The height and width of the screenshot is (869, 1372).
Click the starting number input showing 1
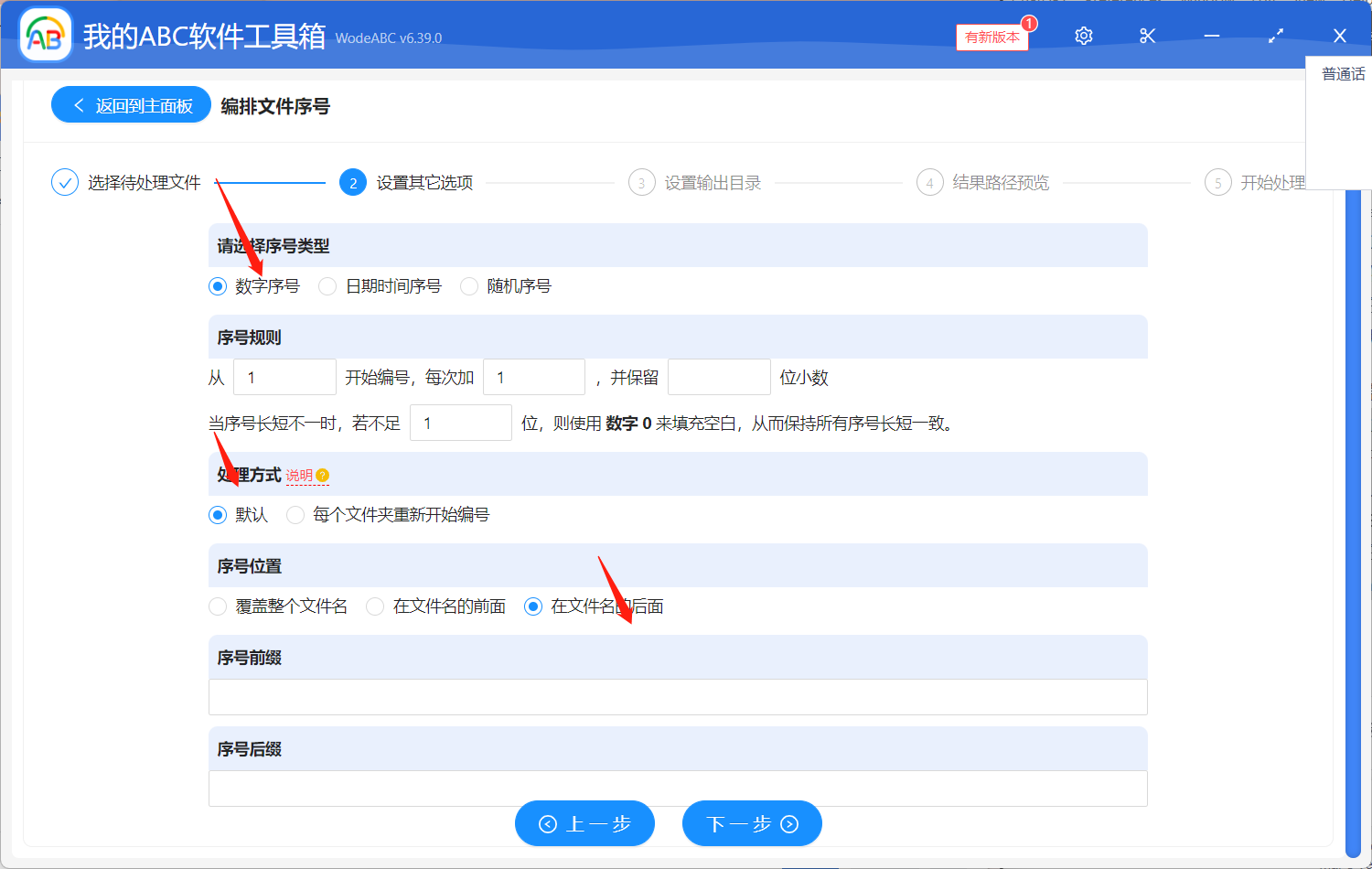click(x=284, y=376)
